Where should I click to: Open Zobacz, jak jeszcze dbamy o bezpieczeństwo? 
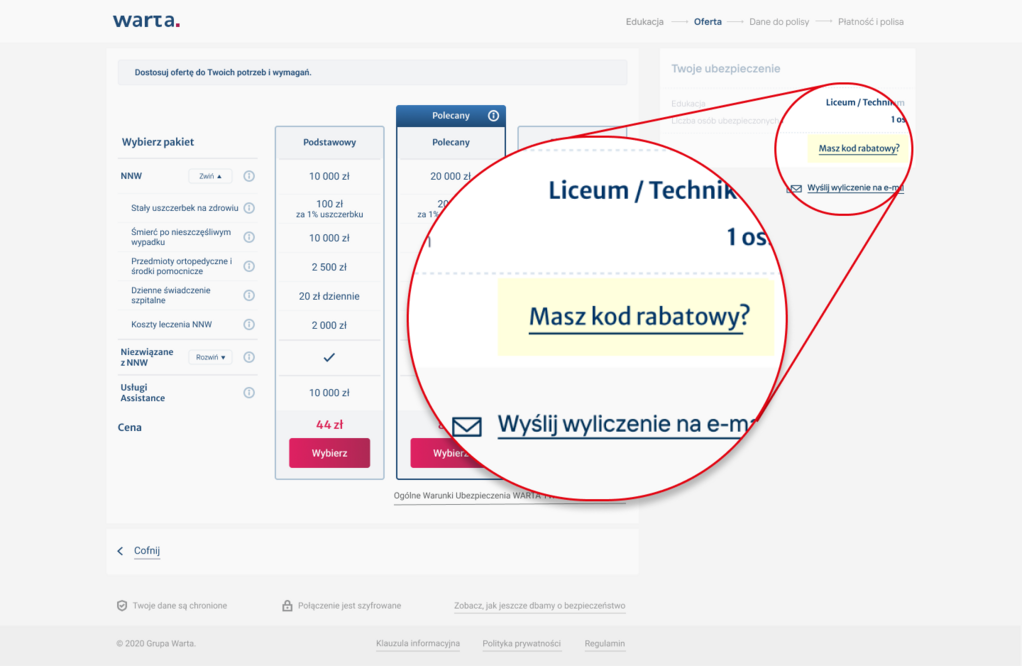[540, 605]
